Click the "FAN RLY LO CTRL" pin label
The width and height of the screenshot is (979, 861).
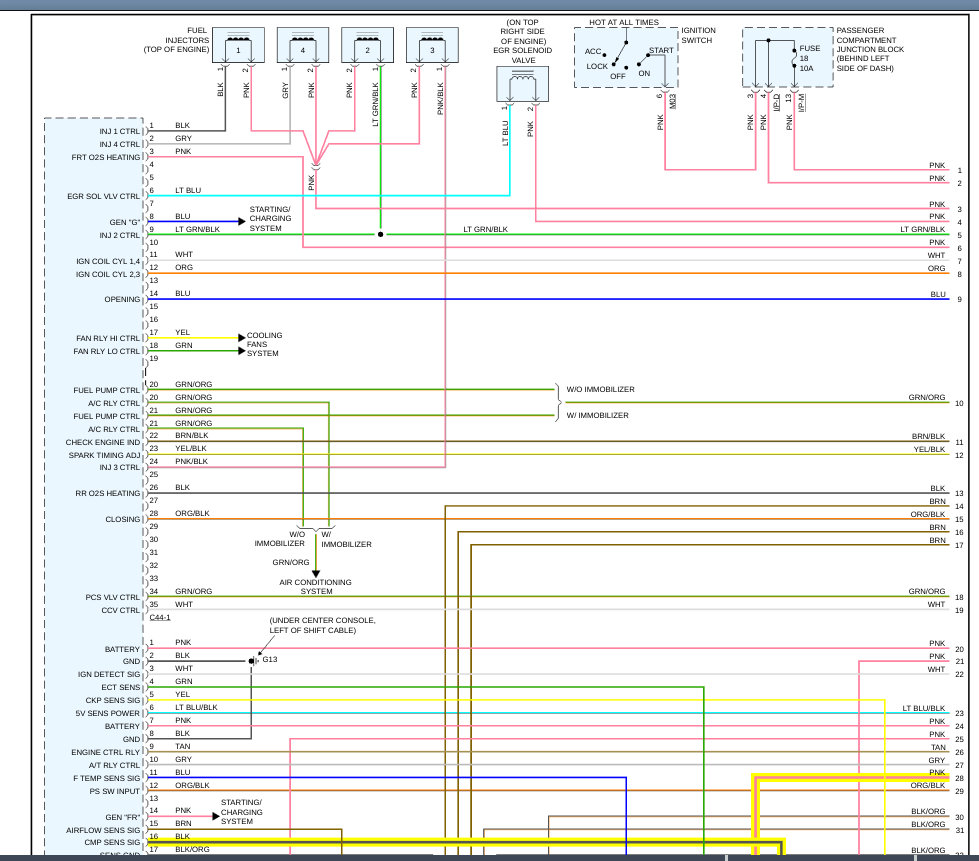point(107,352)
